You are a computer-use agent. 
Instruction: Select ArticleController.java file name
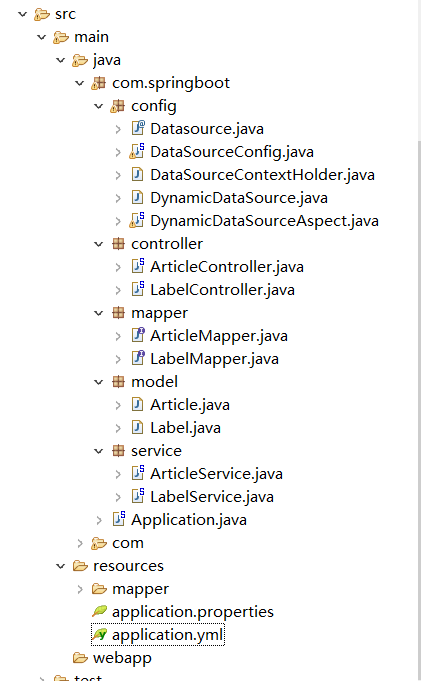click(x=227, y=267)
